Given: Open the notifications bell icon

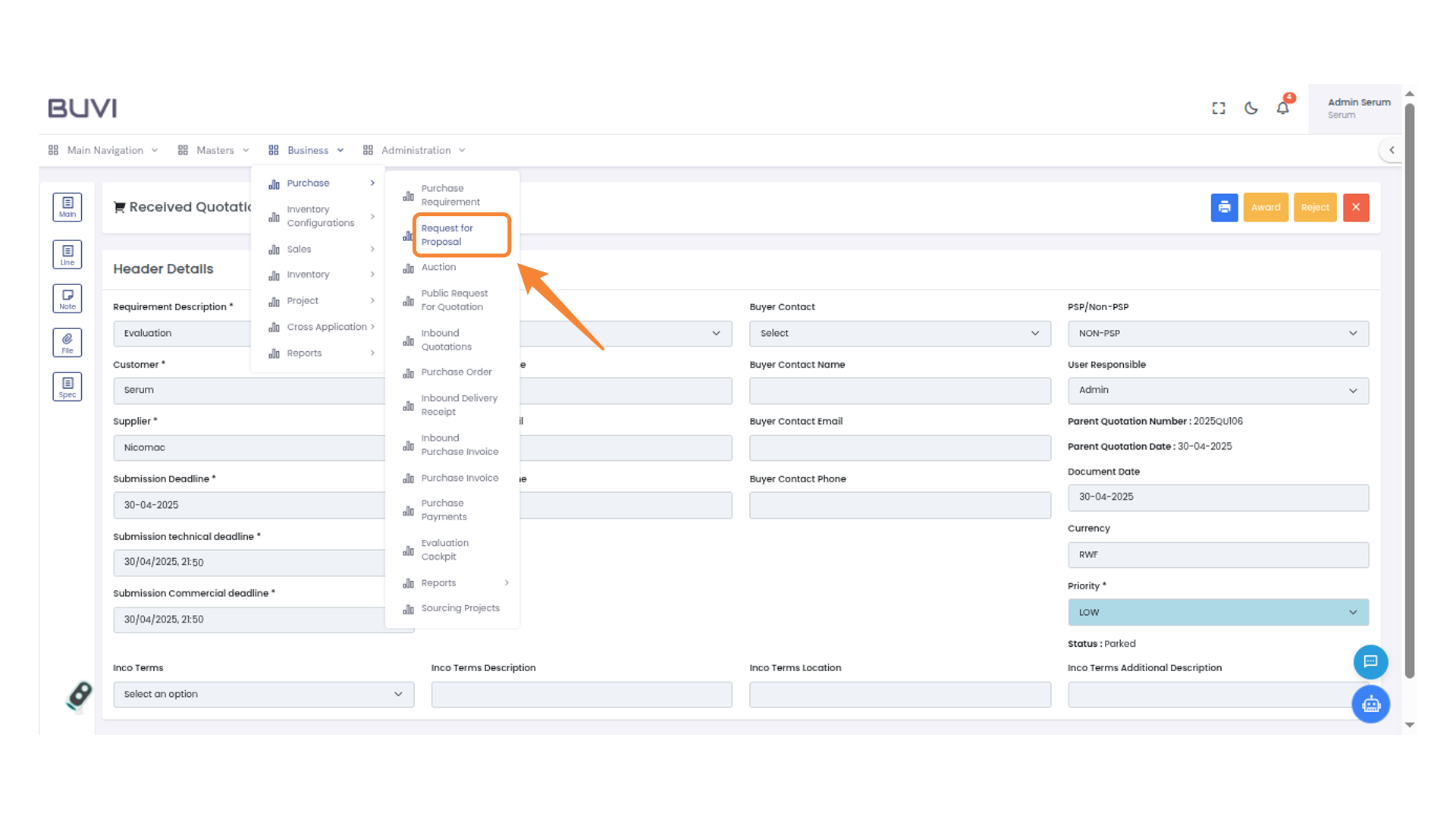Looking at the screenshot, I should [x=1282, y=108].
